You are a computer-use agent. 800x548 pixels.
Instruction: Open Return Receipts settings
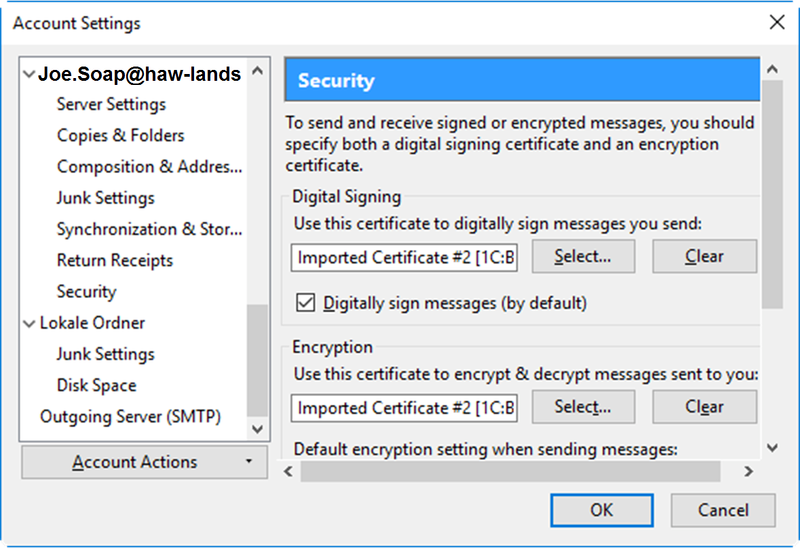[114, 260]
